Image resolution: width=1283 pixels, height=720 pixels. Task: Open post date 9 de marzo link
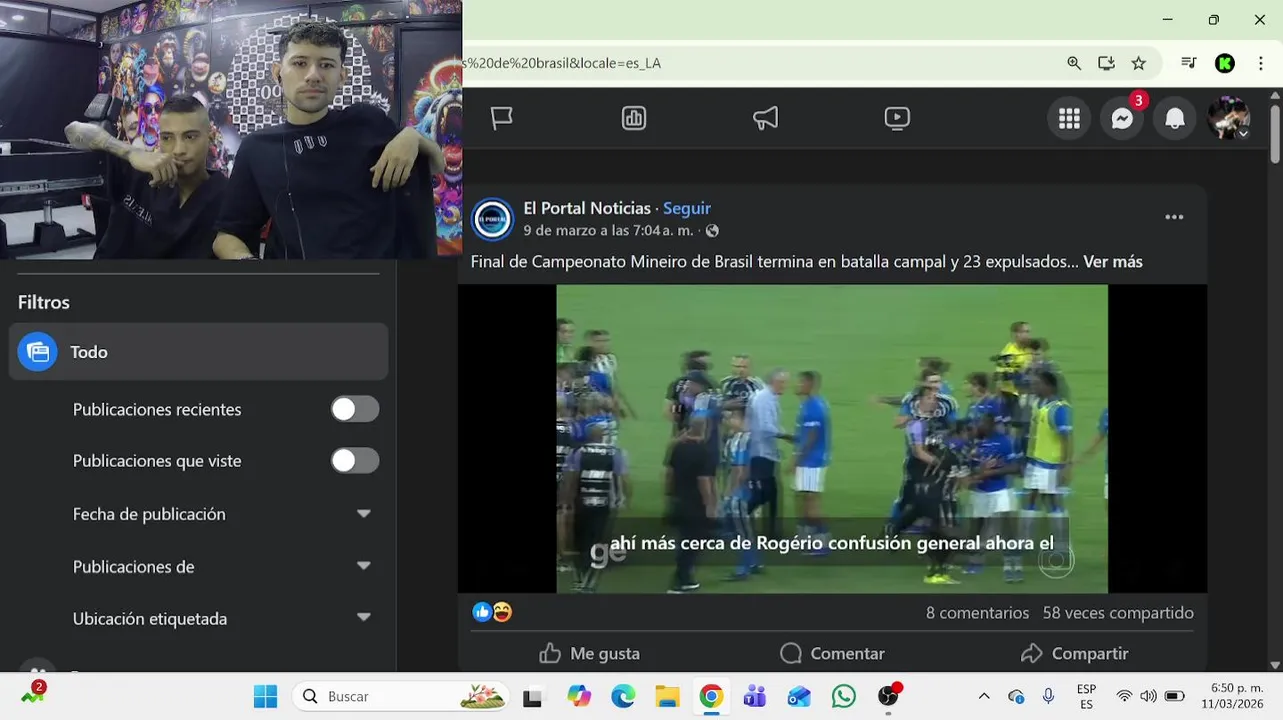pyautogui.click(x=608, y=231)
